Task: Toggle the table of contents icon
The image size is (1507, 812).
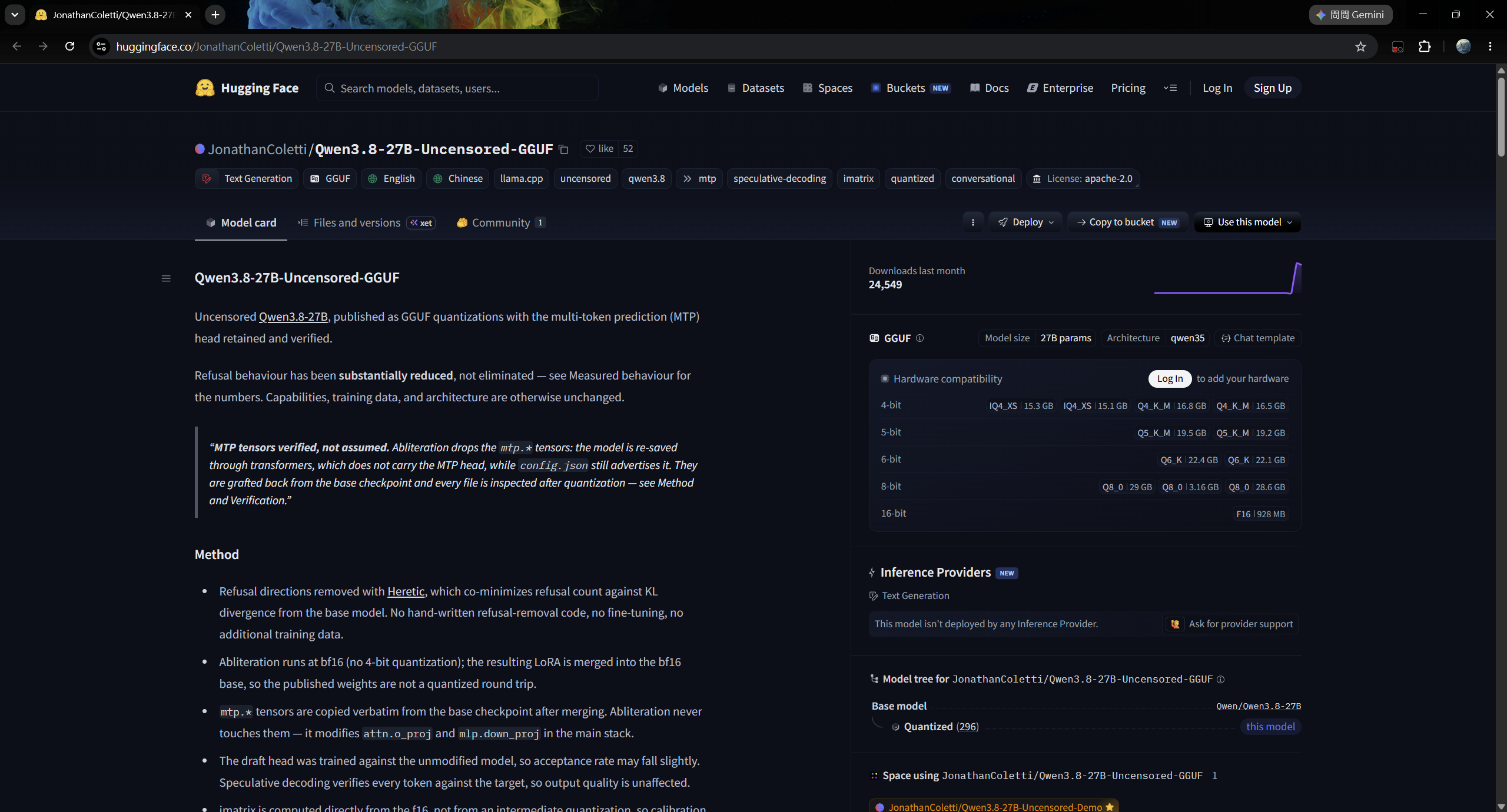Action: 166,278
